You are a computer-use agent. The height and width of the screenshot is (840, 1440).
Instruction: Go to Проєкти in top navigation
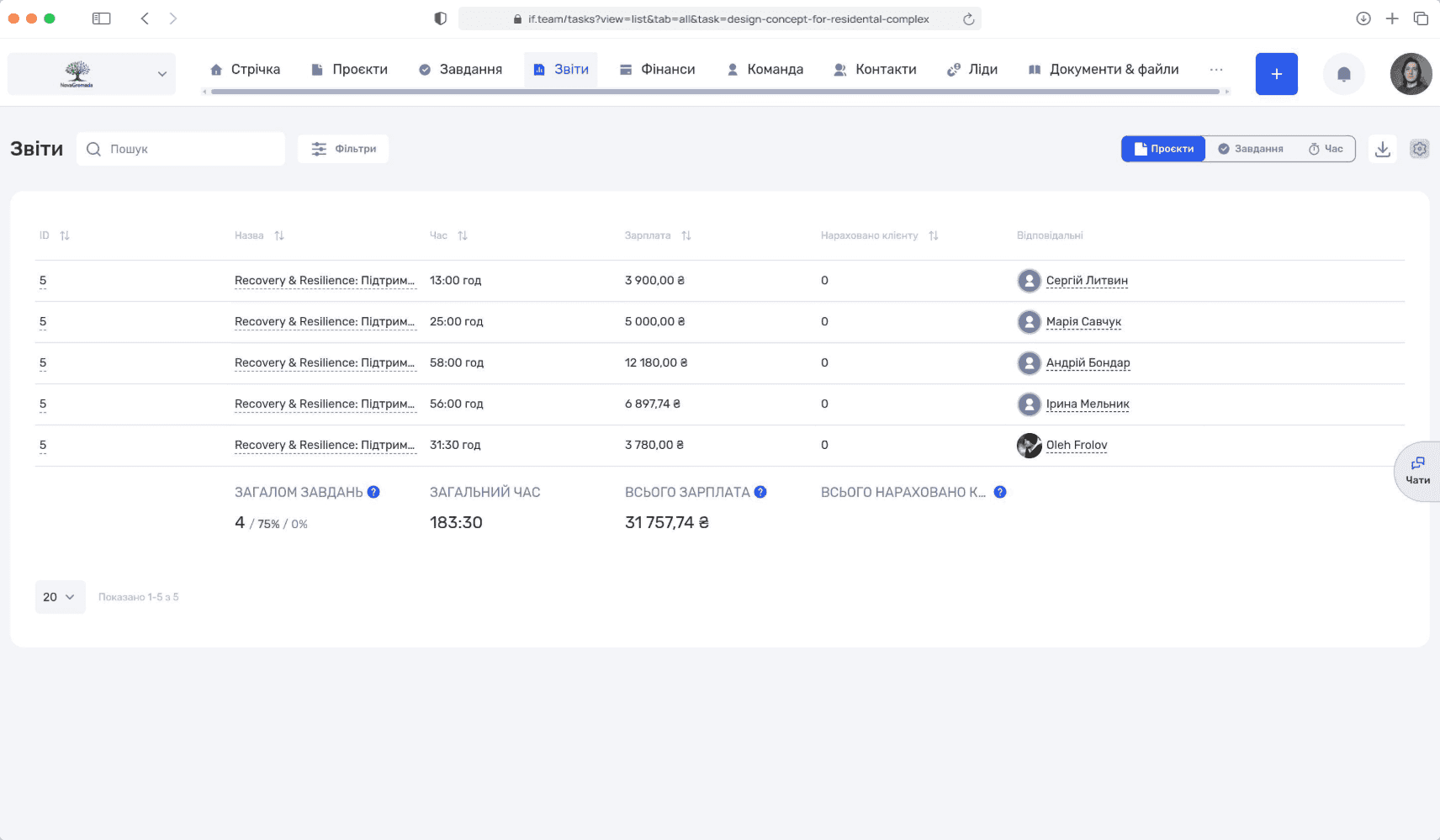click(x=349, y=70)
